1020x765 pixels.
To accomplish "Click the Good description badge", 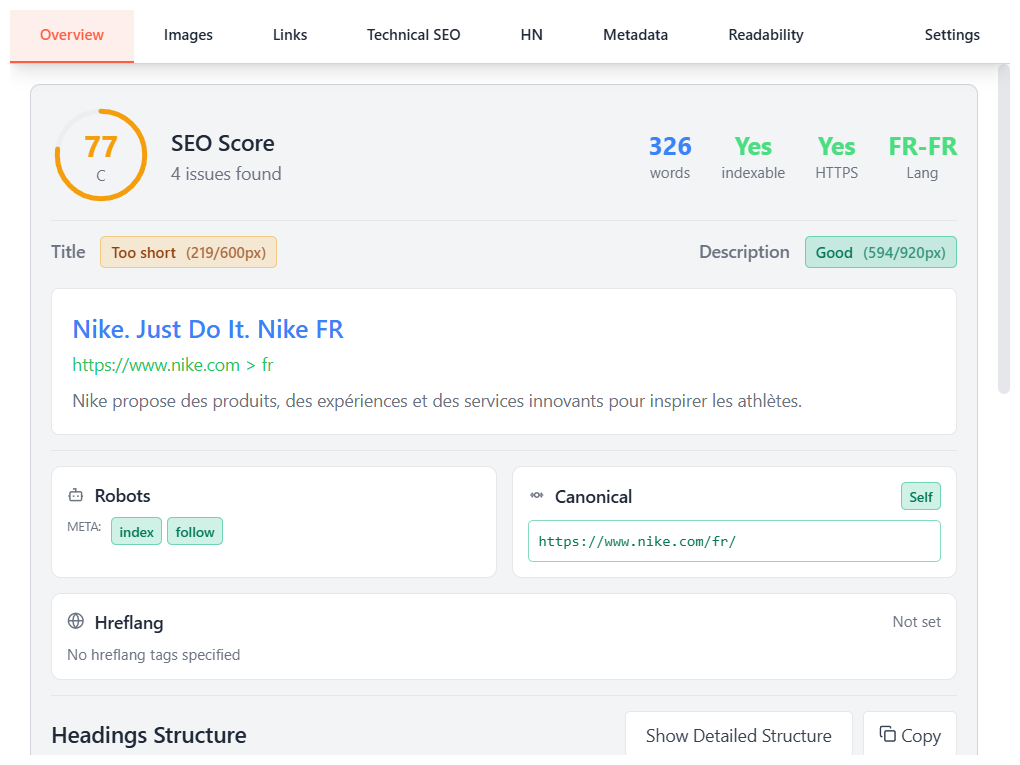I will coord(880,252).
